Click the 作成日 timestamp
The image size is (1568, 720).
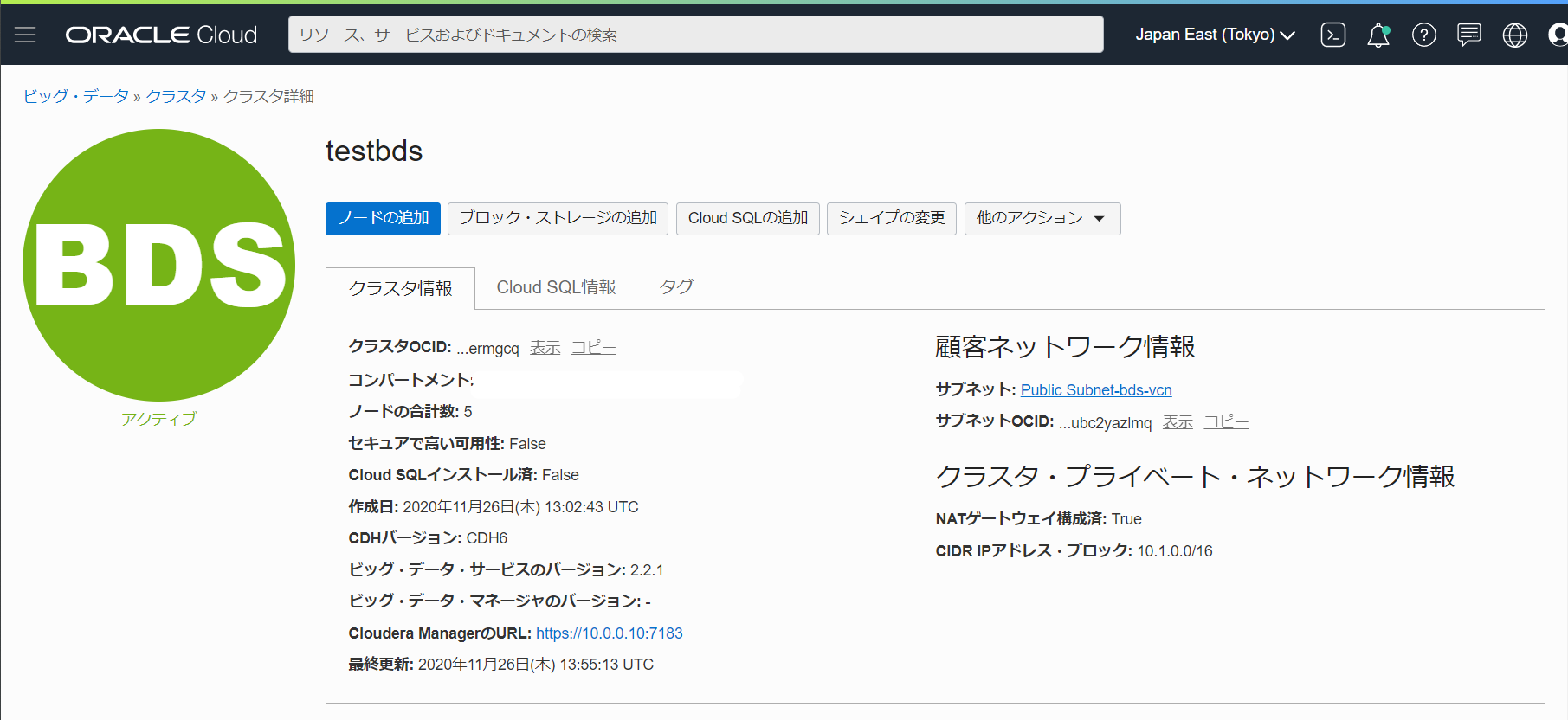tap(520, 507)
